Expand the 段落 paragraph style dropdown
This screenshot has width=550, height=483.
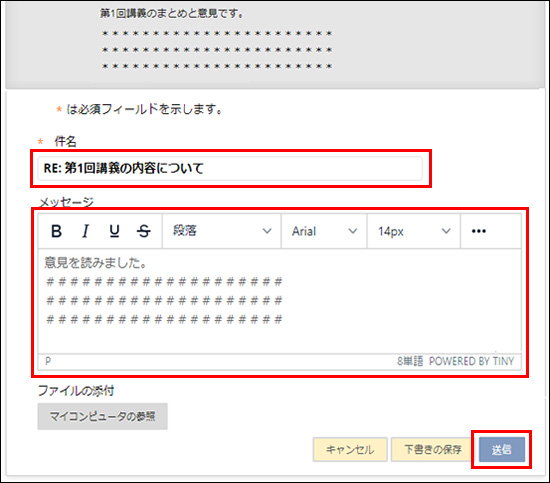[x=222, y=231]
